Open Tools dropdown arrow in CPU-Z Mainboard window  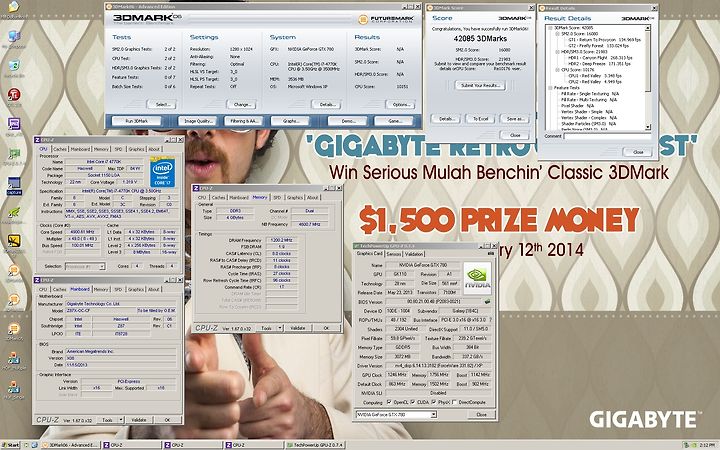click(121, 420)
